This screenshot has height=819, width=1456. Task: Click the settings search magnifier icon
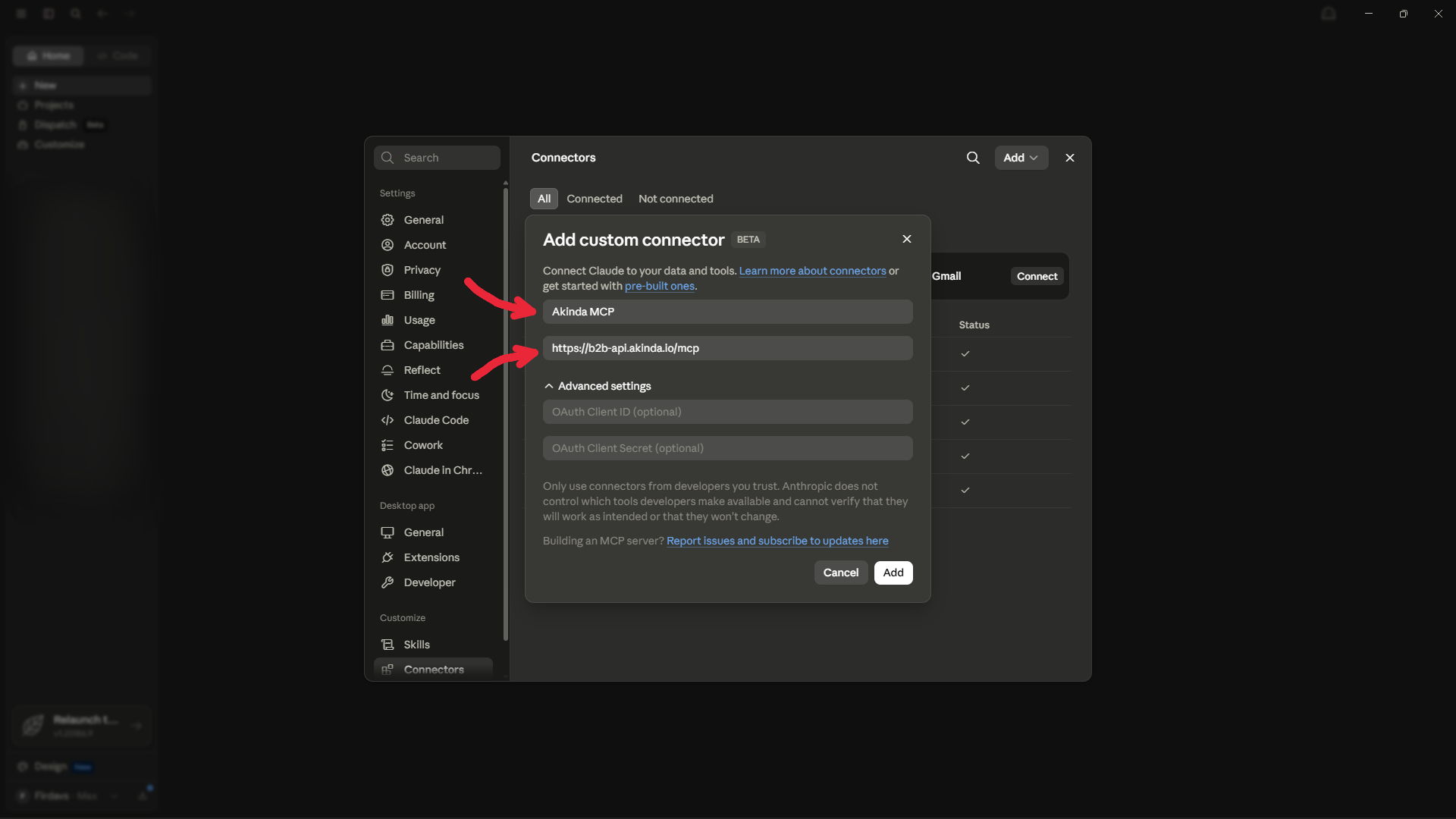point(388,158)
